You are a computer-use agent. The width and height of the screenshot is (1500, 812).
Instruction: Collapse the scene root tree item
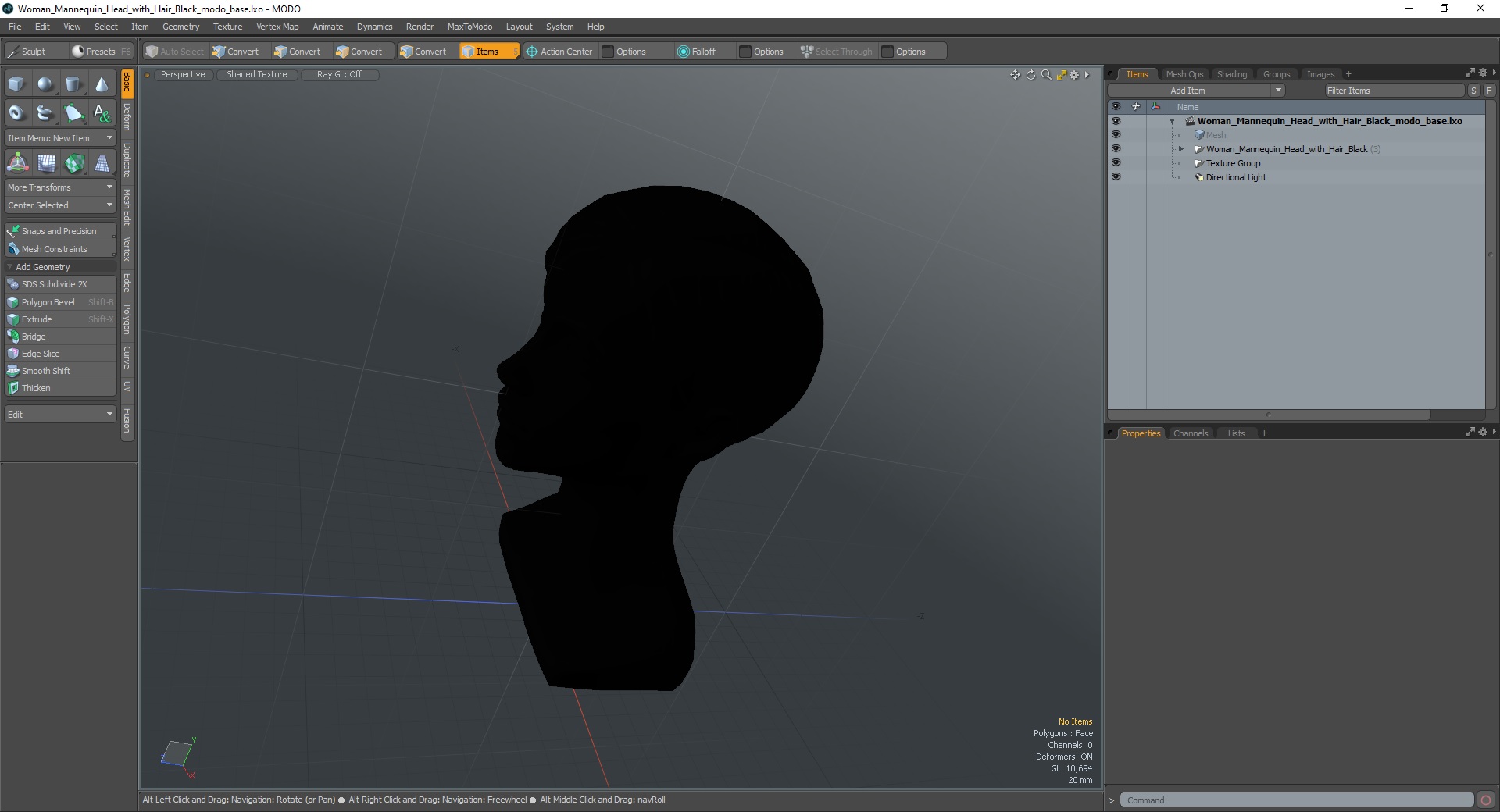1172,121
